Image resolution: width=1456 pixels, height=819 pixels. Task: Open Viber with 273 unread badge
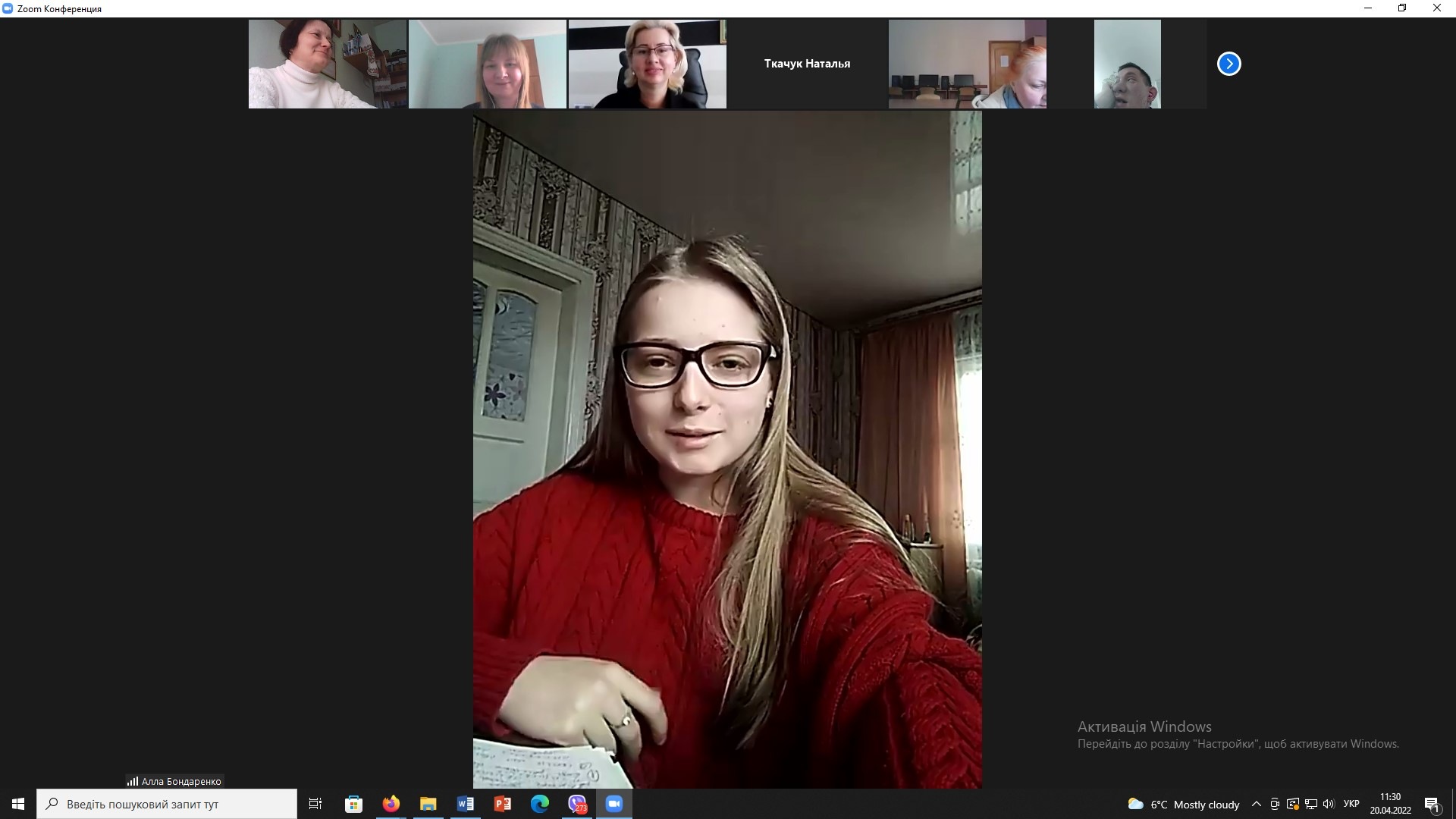coord(577,804)
